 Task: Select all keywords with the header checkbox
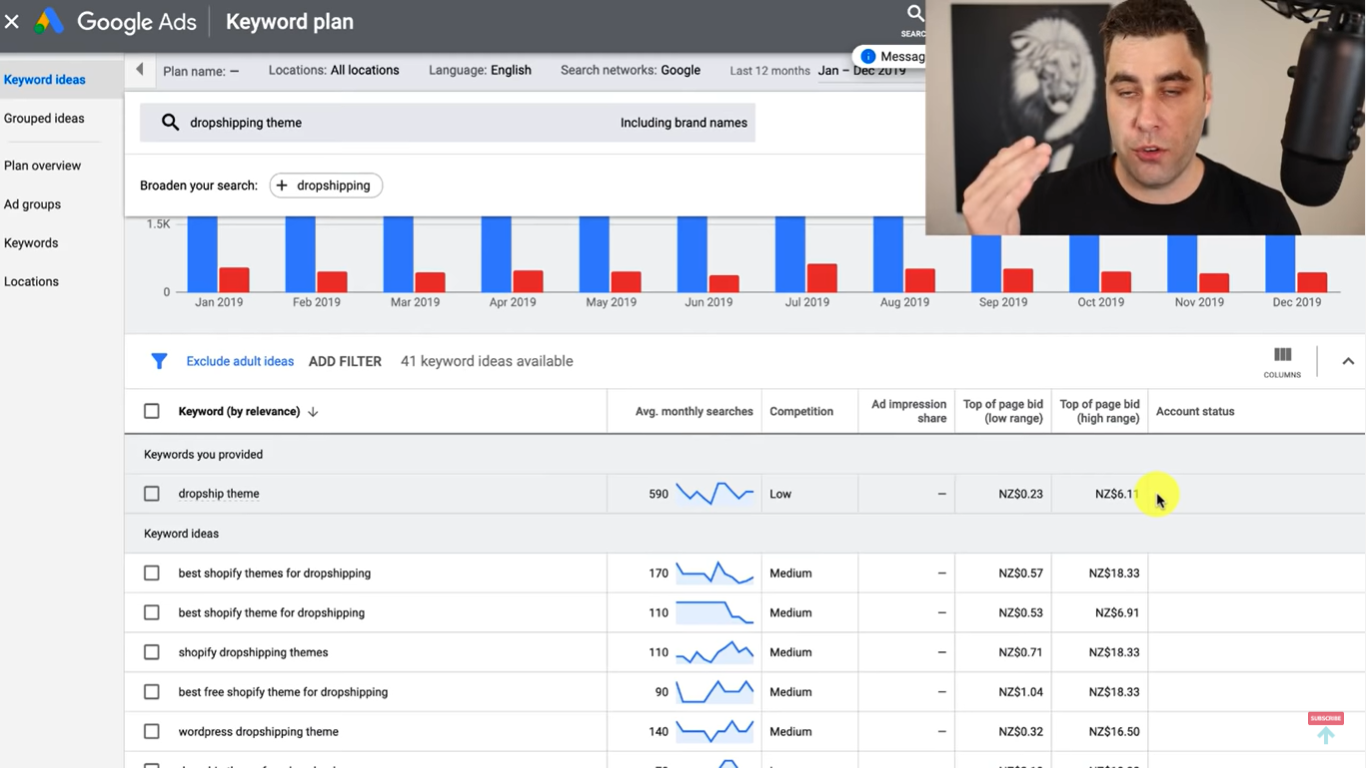152,411
